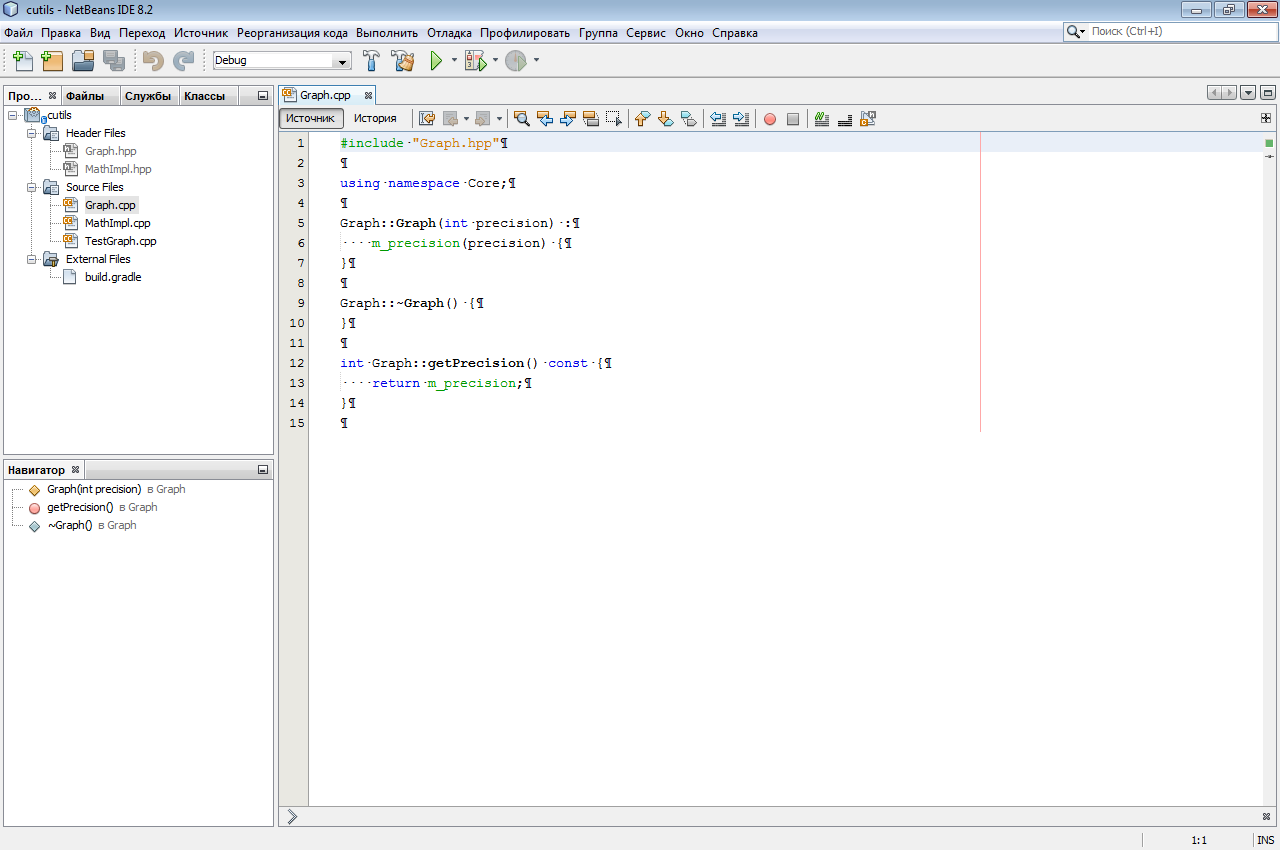Toggle rectangular selection mode in editor toolbar
The width and height of the screenshot is (1280, 850).
(x=614, y=119)
